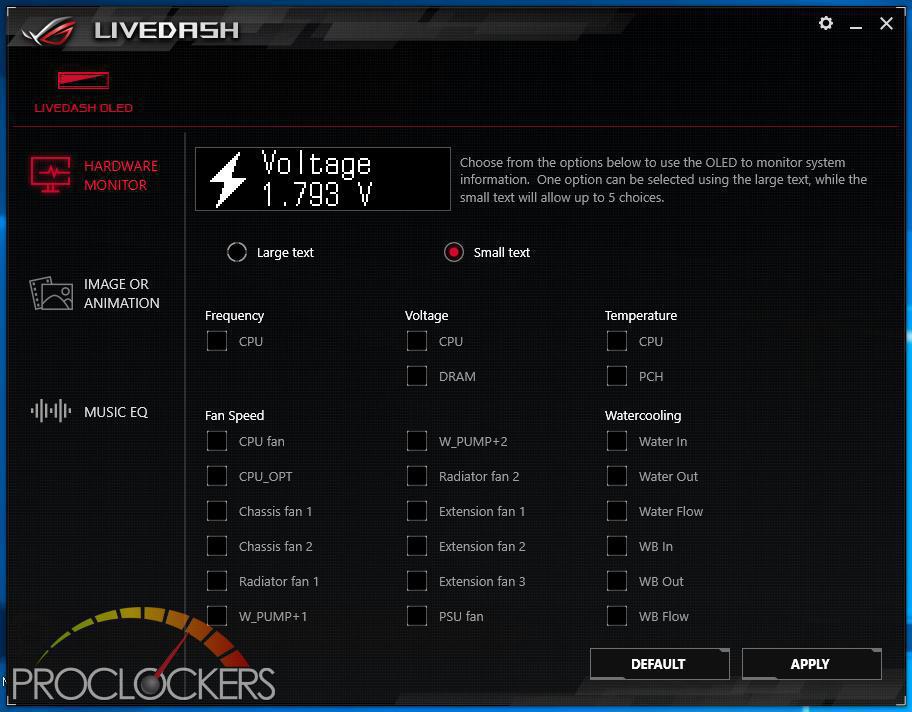Click the Fan Speed section heading

(x=234, y=416)
